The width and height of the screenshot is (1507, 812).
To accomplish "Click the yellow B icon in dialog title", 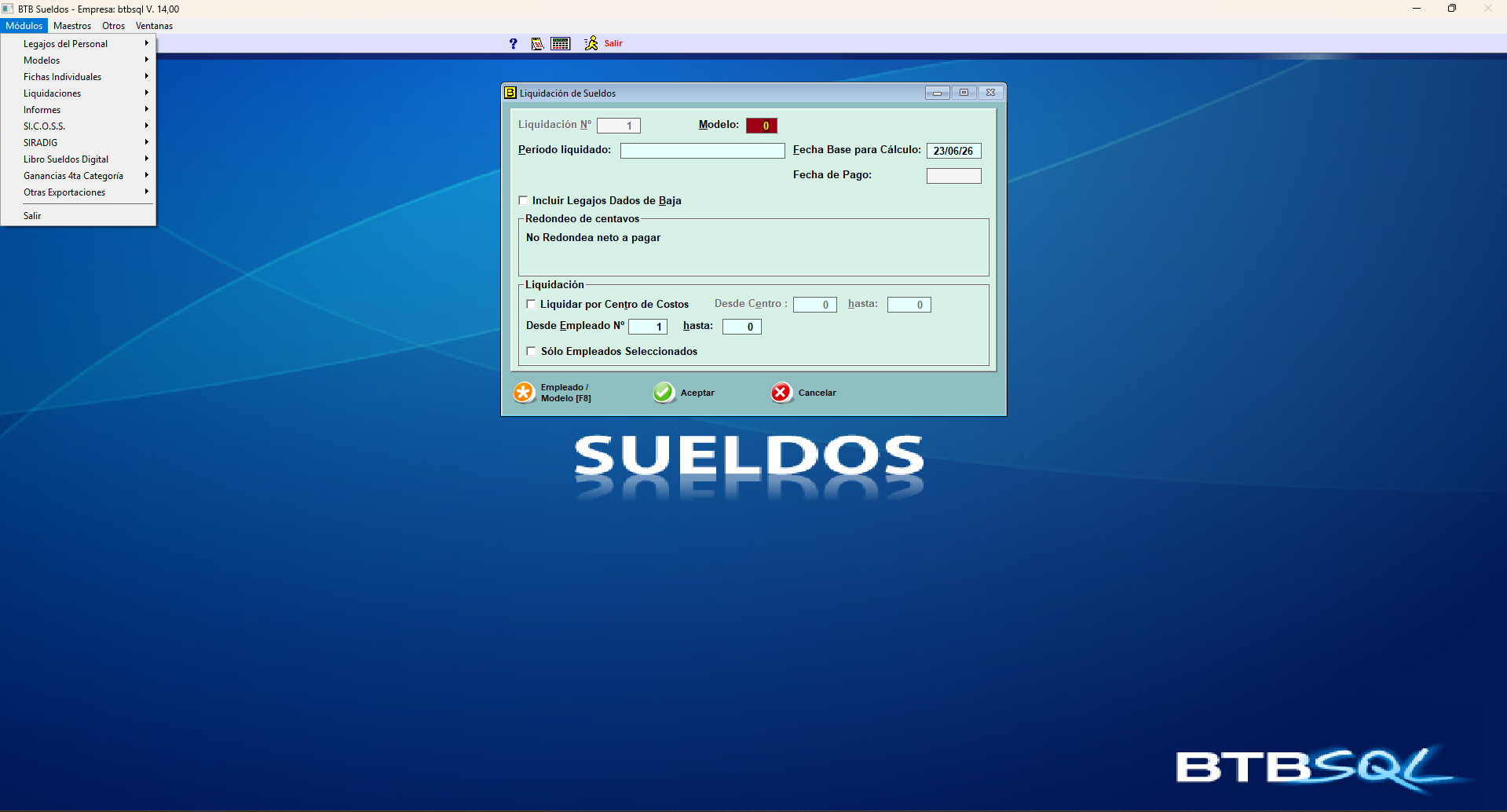I will coord(510,93).
